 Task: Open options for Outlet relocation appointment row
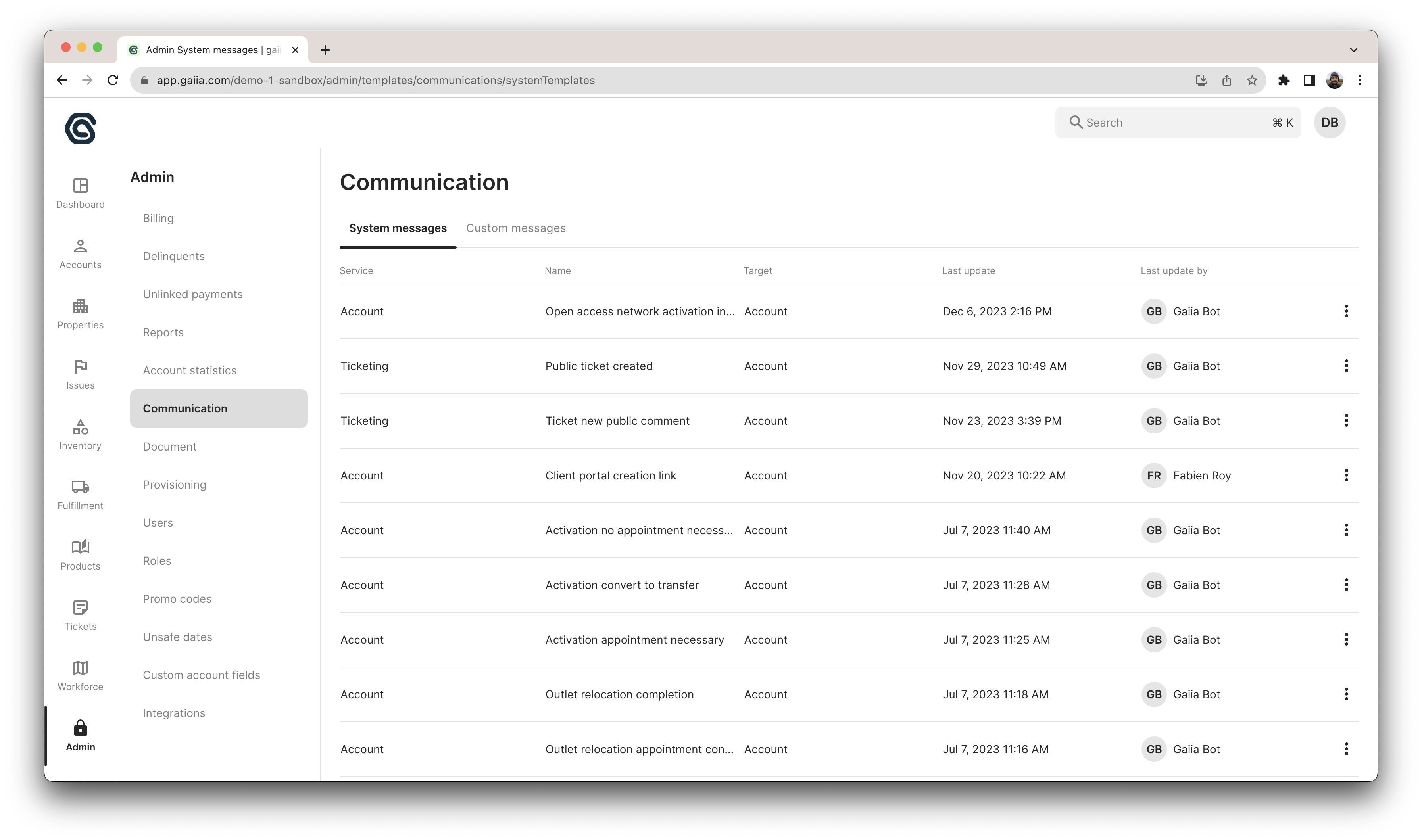click(x=1346, y=749)
